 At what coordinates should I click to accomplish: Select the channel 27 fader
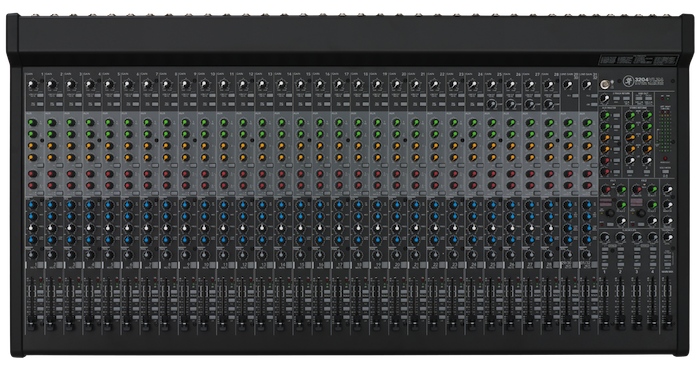(529, 322)
